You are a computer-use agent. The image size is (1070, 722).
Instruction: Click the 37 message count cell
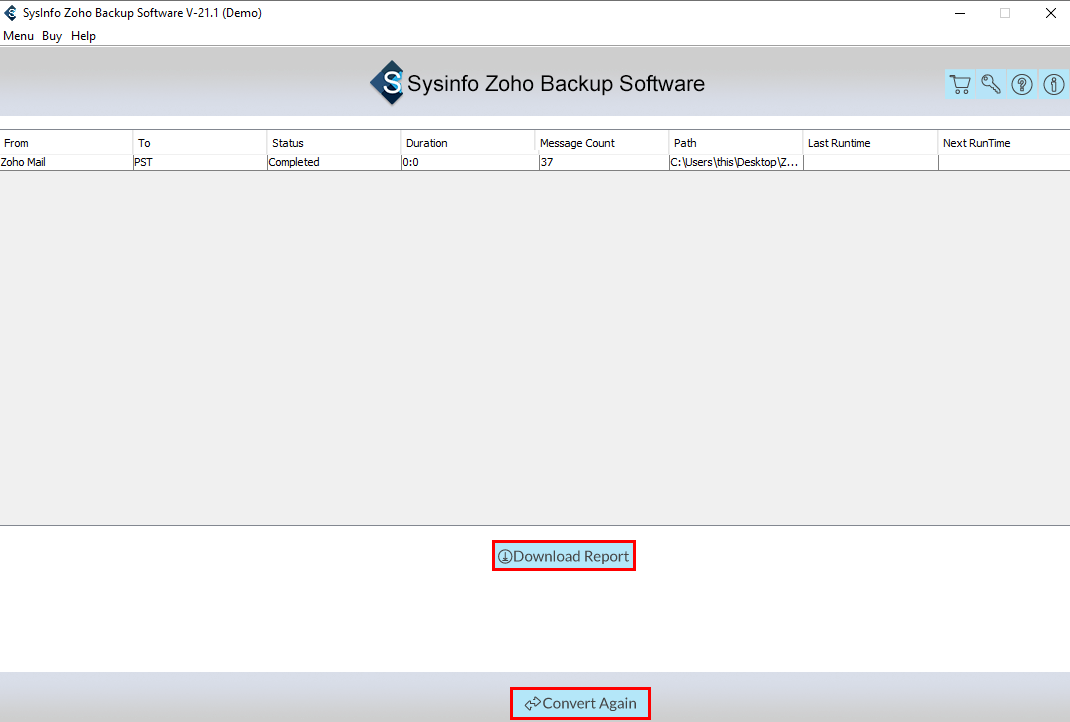tap(603, 162)
